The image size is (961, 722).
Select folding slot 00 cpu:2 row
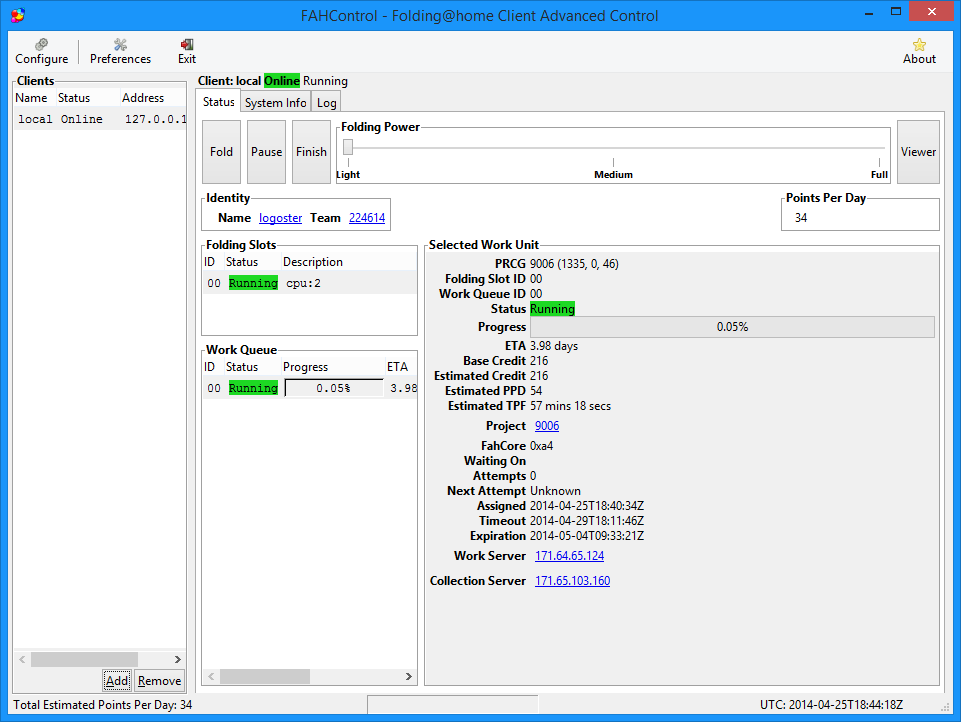coord(310,283)
